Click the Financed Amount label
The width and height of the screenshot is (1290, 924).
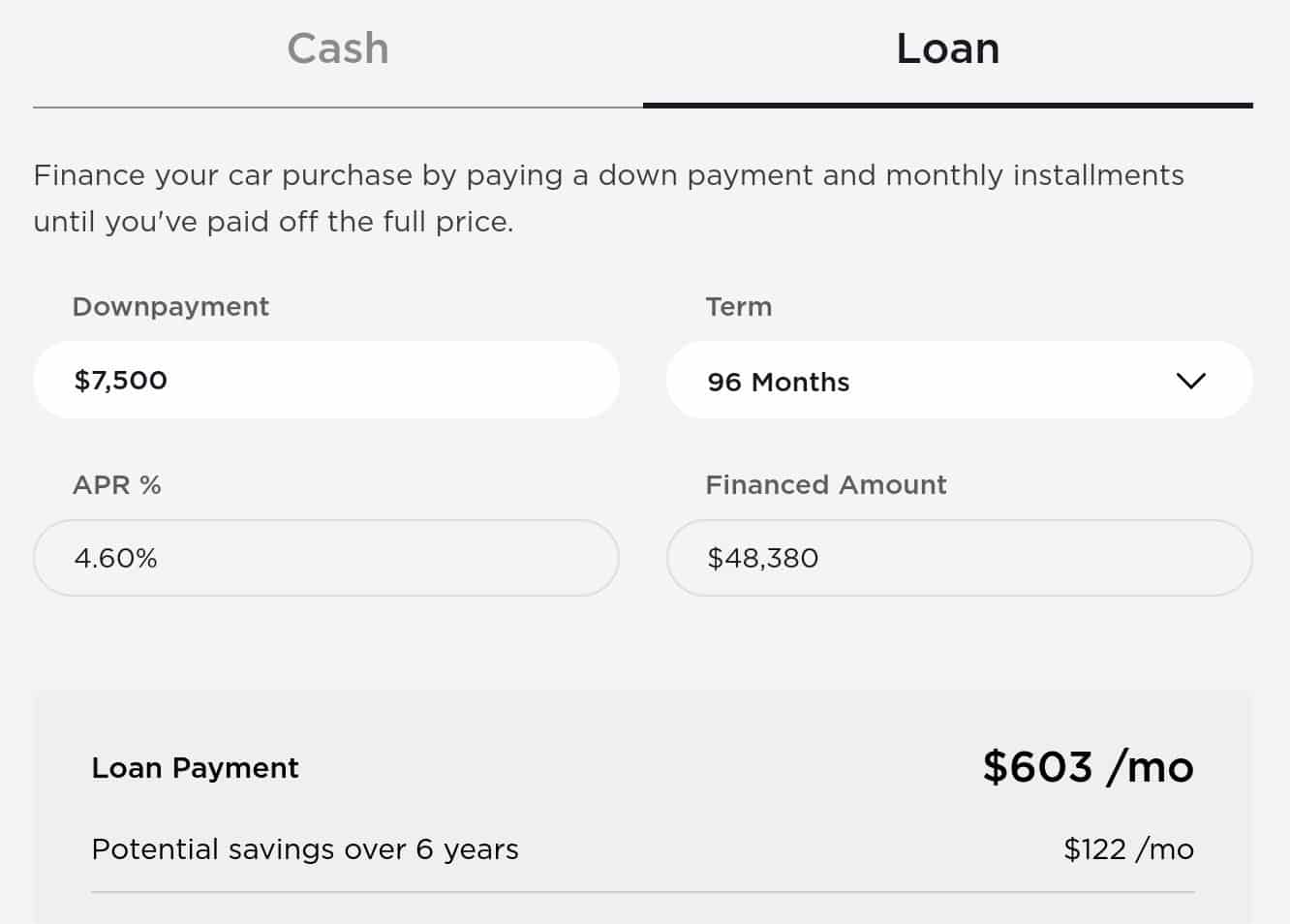(x=825, y=485)
